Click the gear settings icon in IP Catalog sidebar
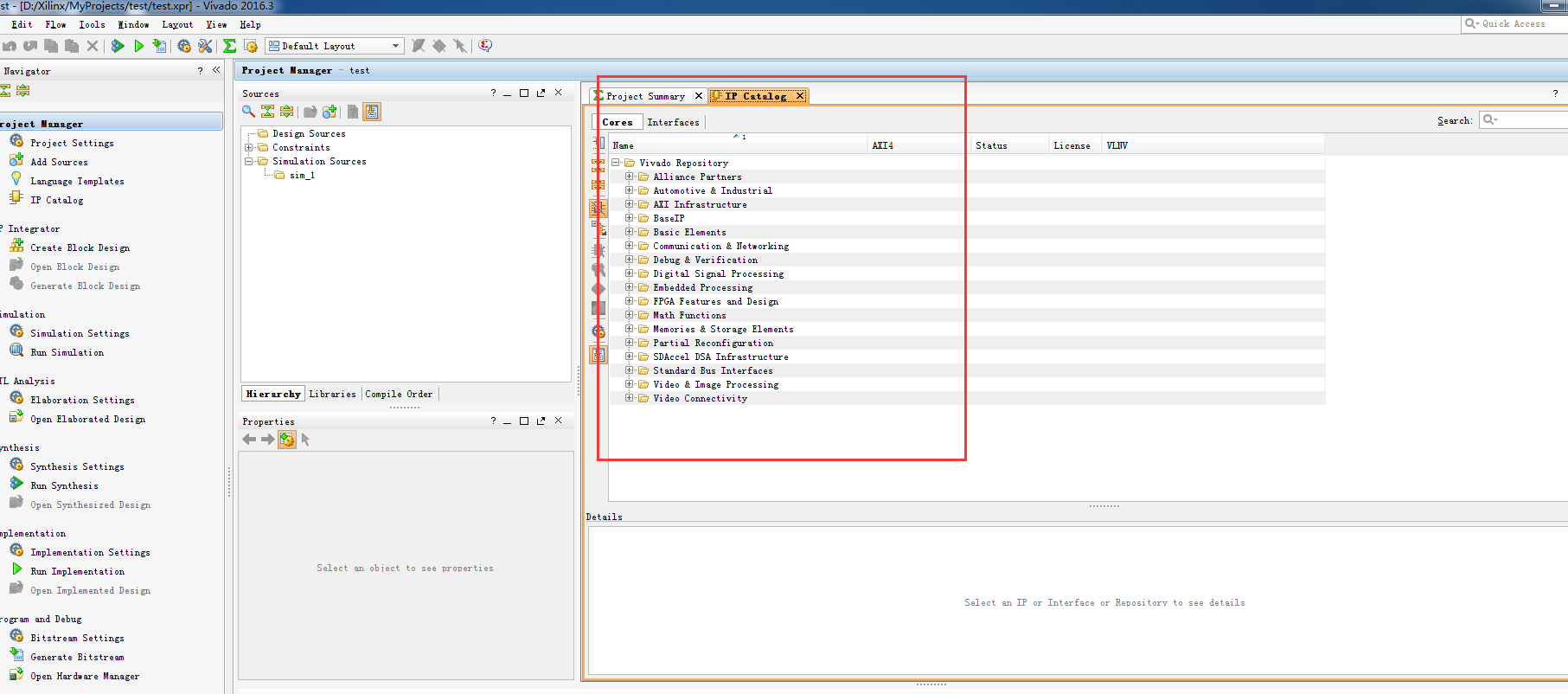 (598, 331)
